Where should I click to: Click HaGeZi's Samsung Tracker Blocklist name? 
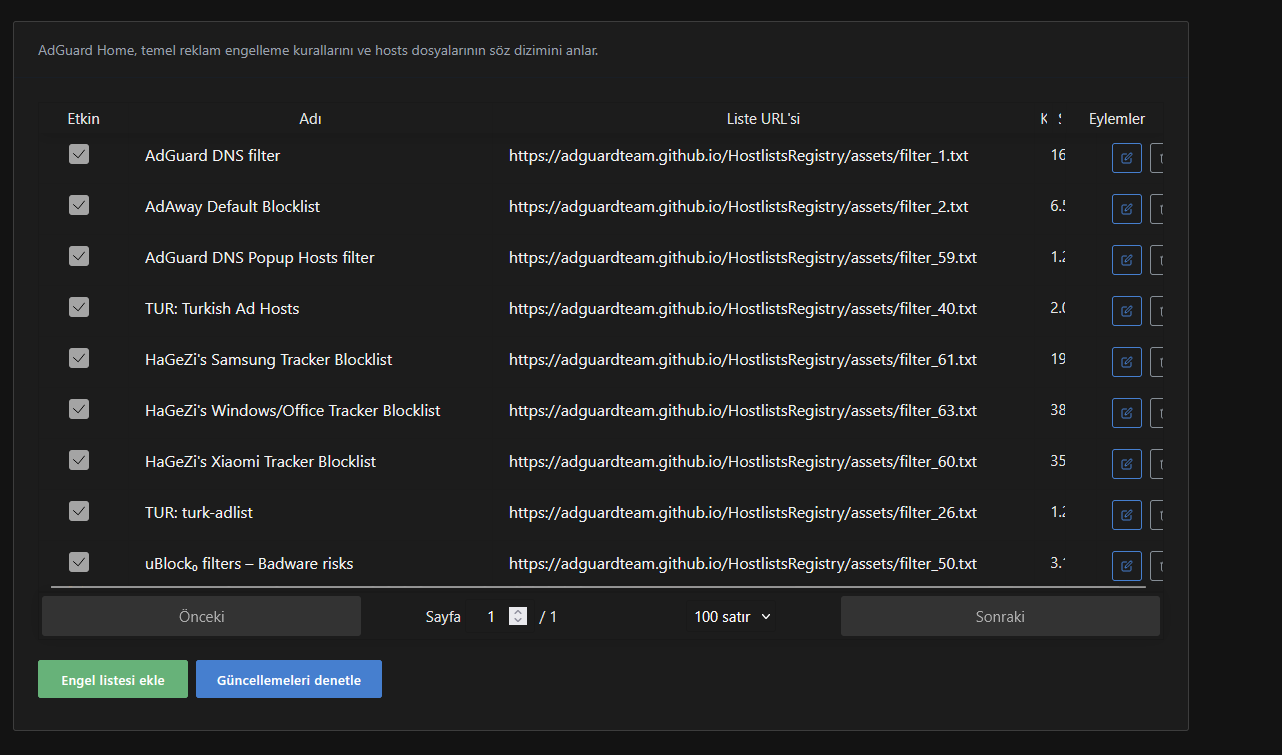(x=269, y=360)
